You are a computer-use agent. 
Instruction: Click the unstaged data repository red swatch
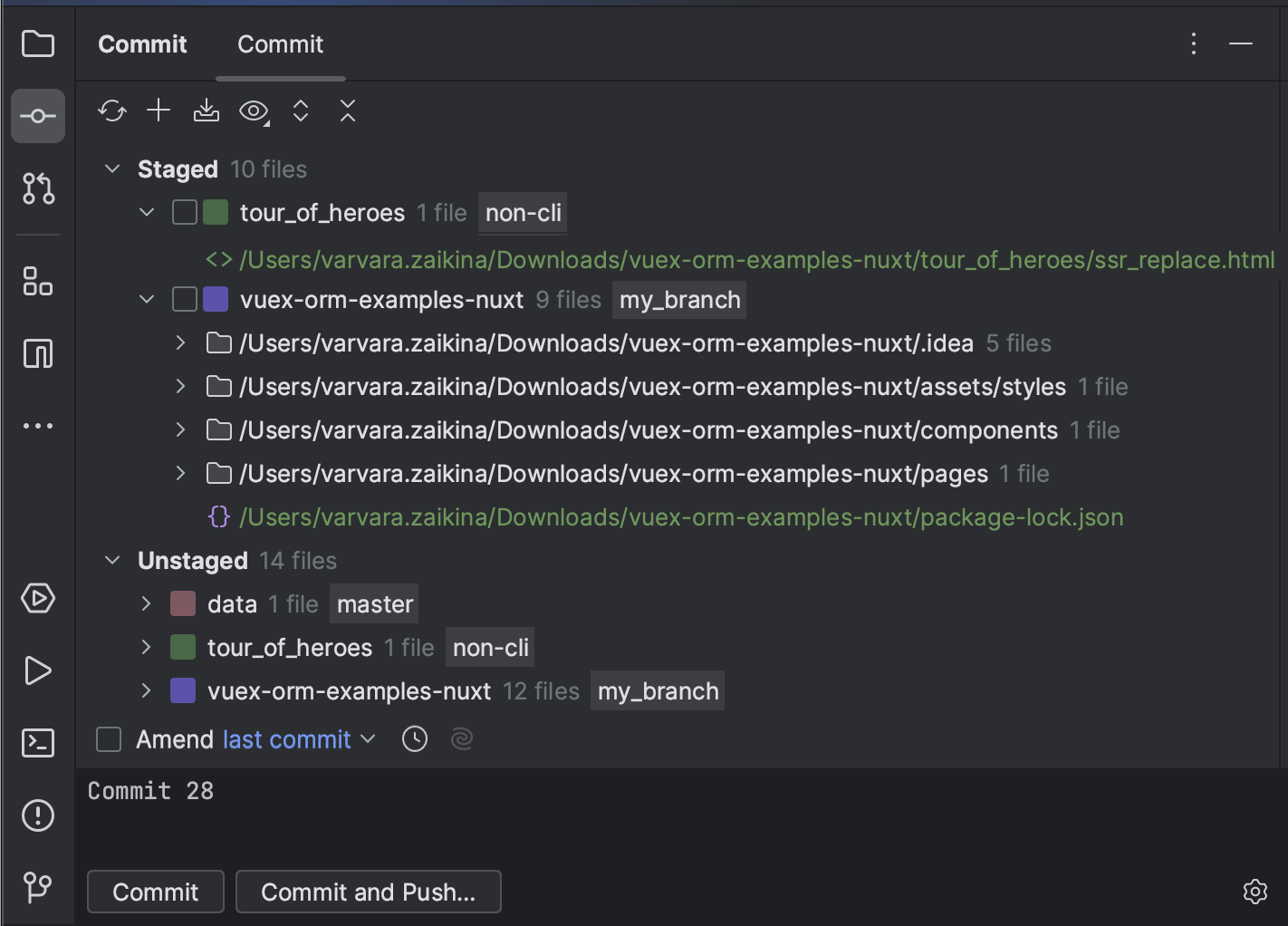[x=183, y=603]
